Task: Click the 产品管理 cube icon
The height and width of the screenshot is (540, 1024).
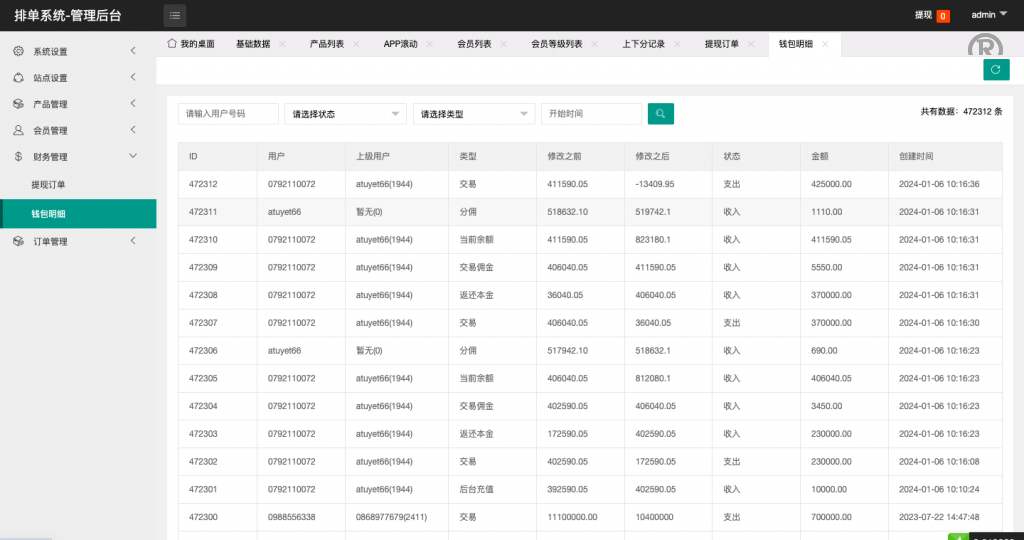Action: click(18, 104)
